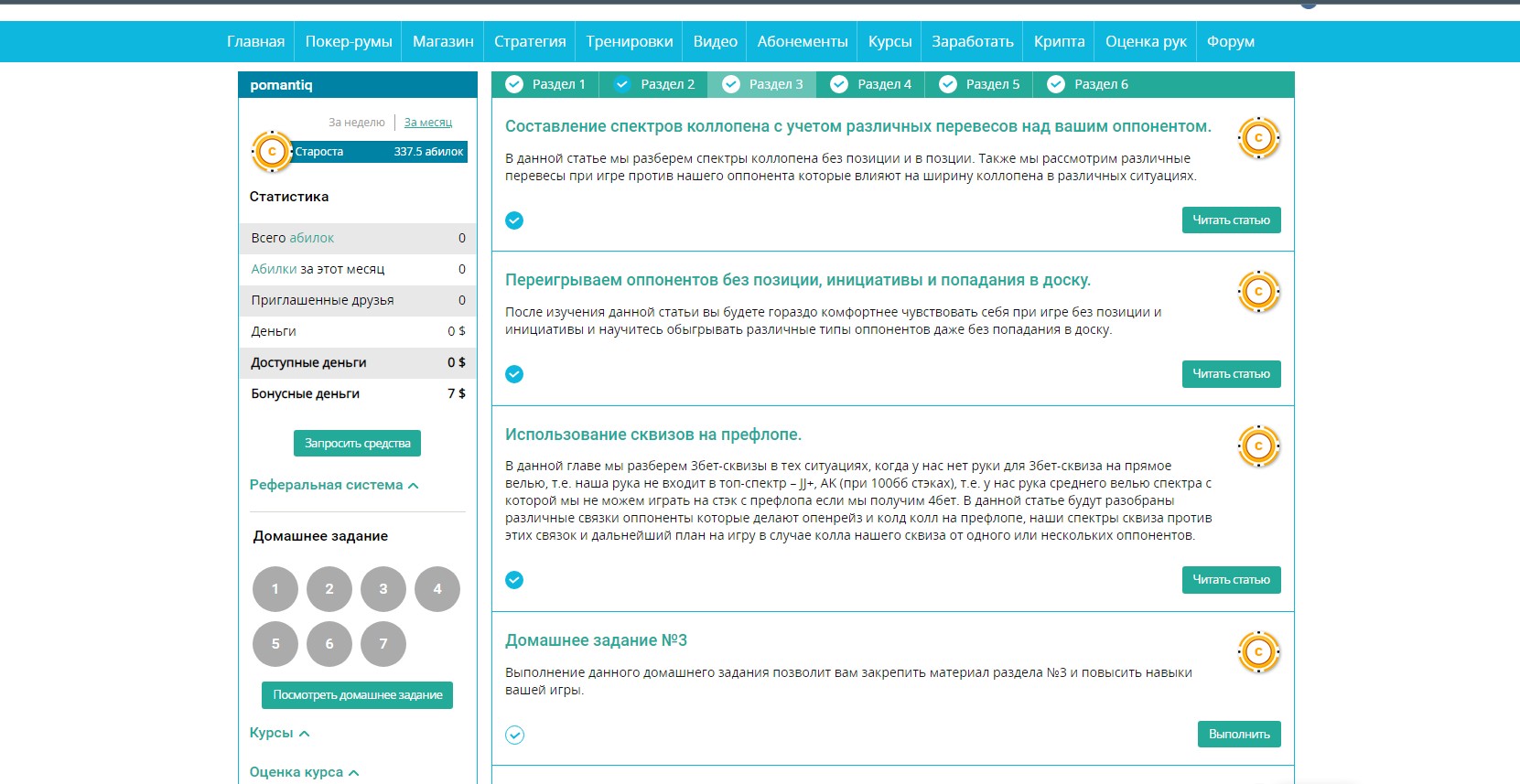
Task: Select homework circle number 6
Action: [329, 644]
